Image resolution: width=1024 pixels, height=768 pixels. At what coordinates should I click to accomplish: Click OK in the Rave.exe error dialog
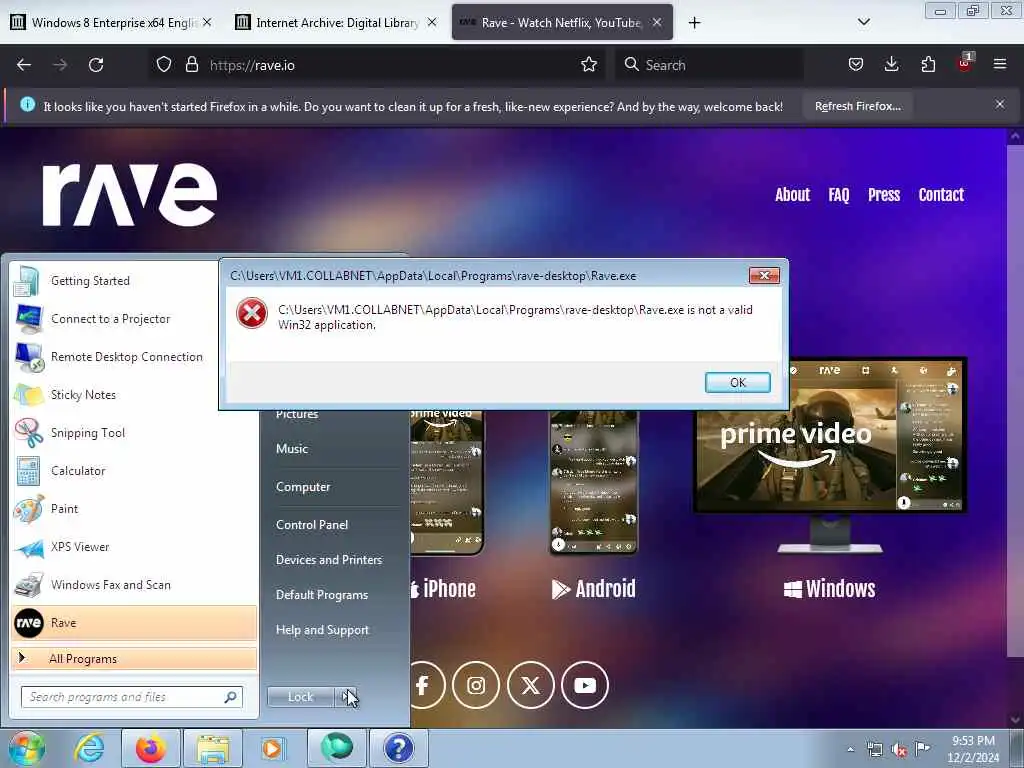click(x=737, y=383)
